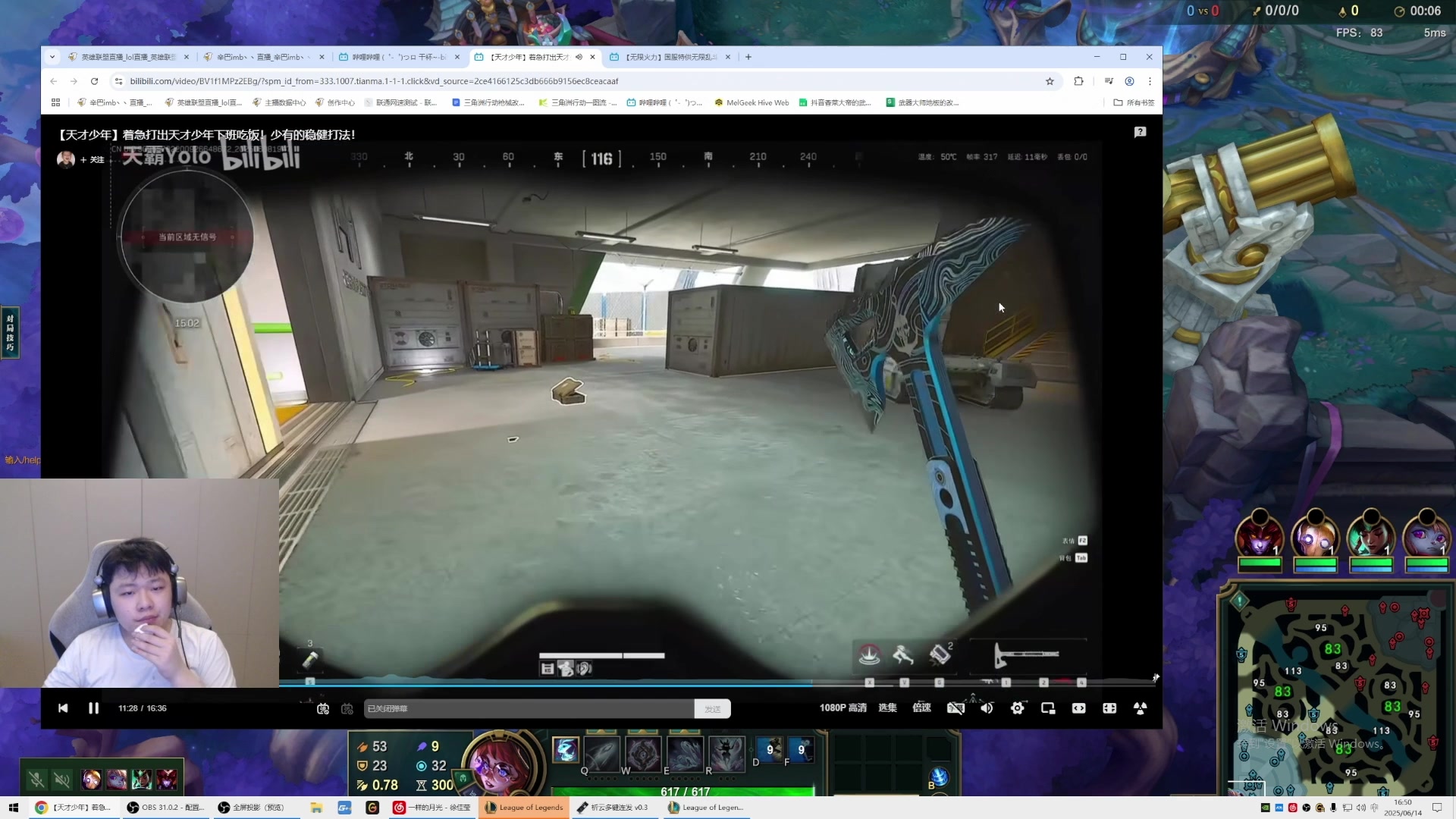Close the 【天才少年】 tab

592,57
